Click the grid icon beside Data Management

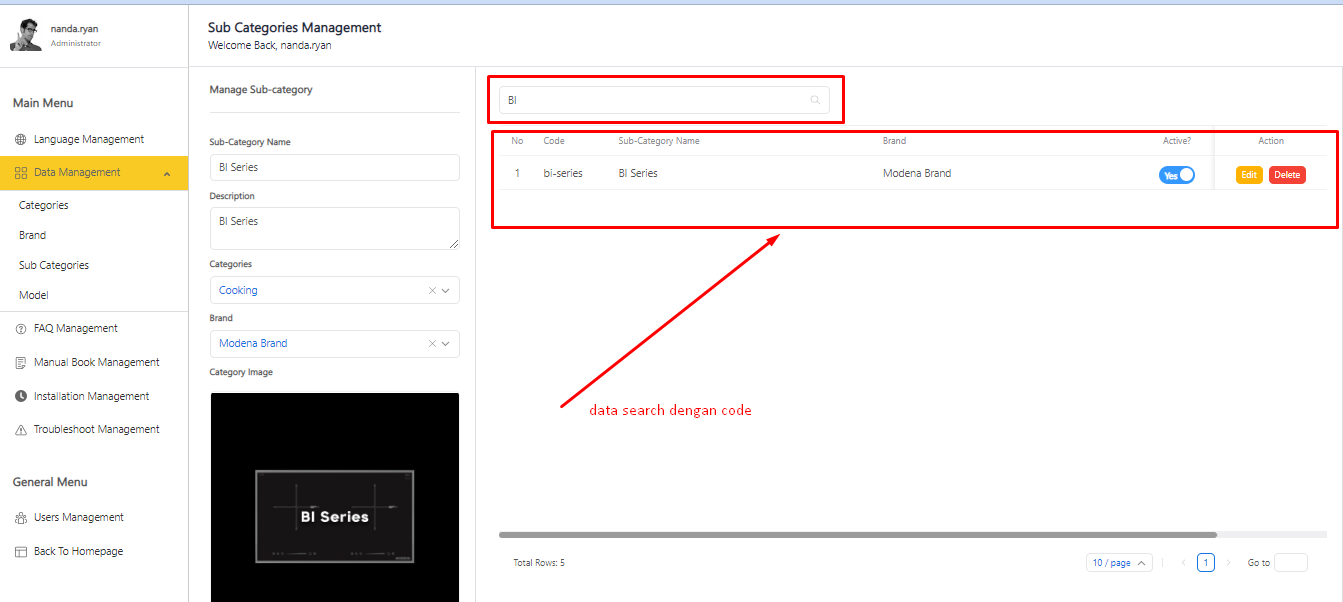(21, 173)
